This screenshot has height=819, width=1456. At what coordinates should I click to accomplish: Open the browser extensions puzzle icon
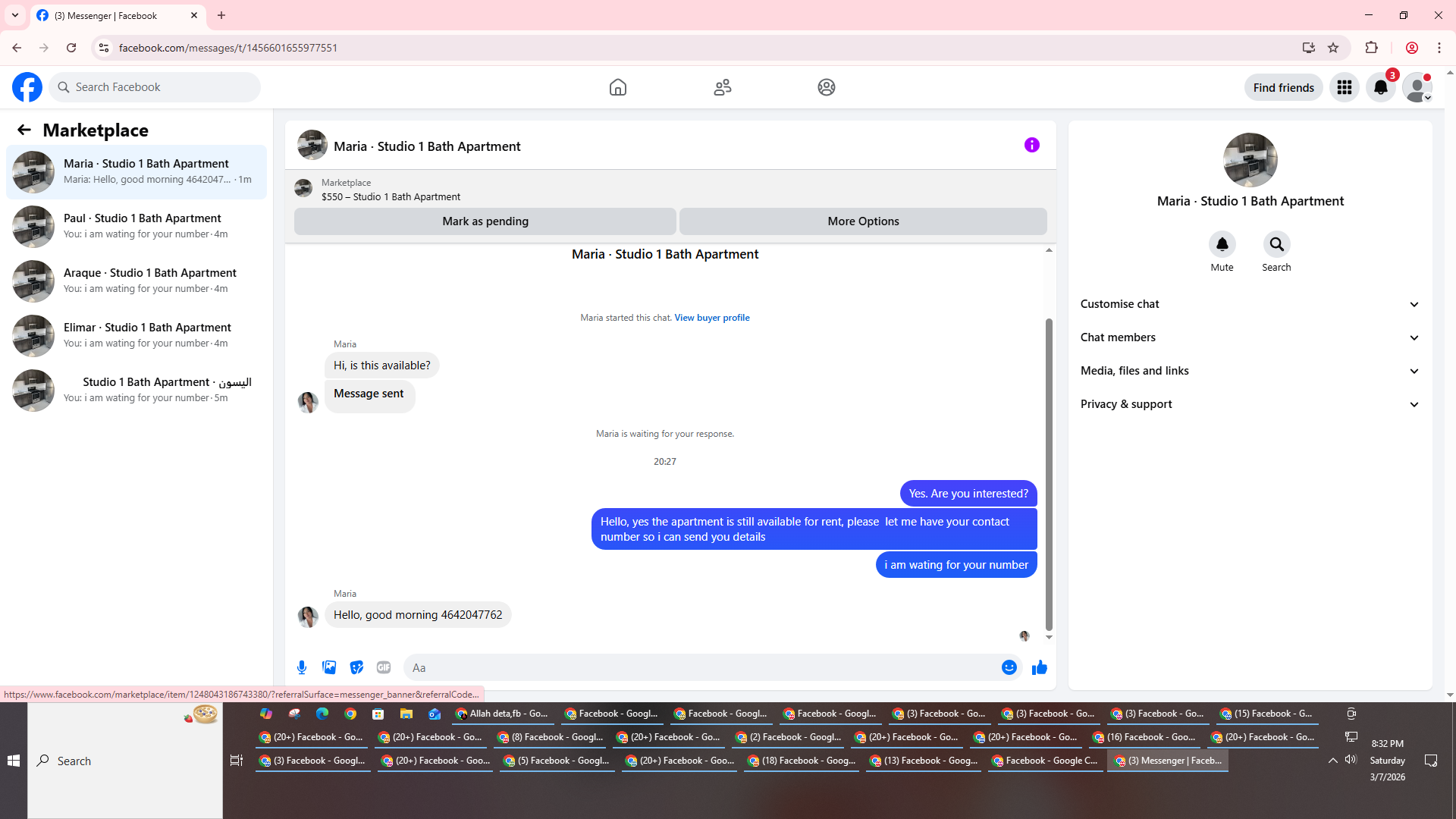tap(1371, 48)
